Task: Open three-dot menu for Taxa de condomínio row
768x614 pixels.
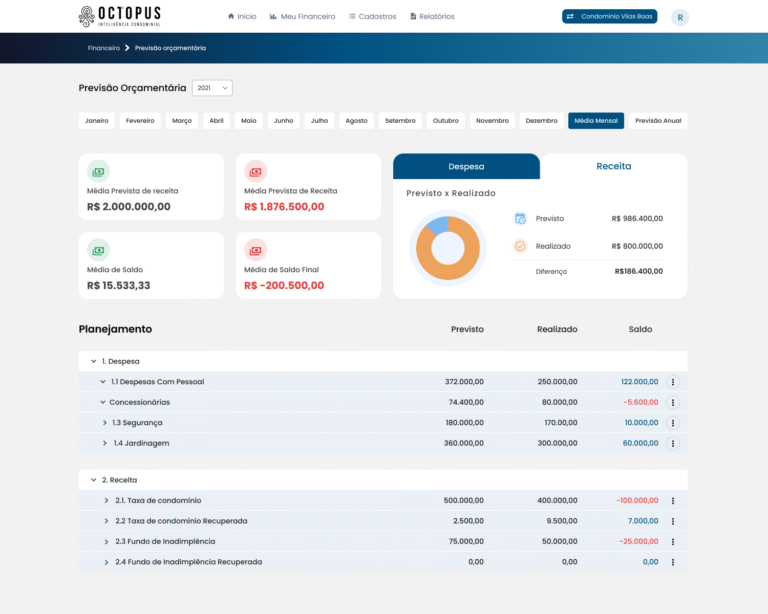Action: [672, 501]
